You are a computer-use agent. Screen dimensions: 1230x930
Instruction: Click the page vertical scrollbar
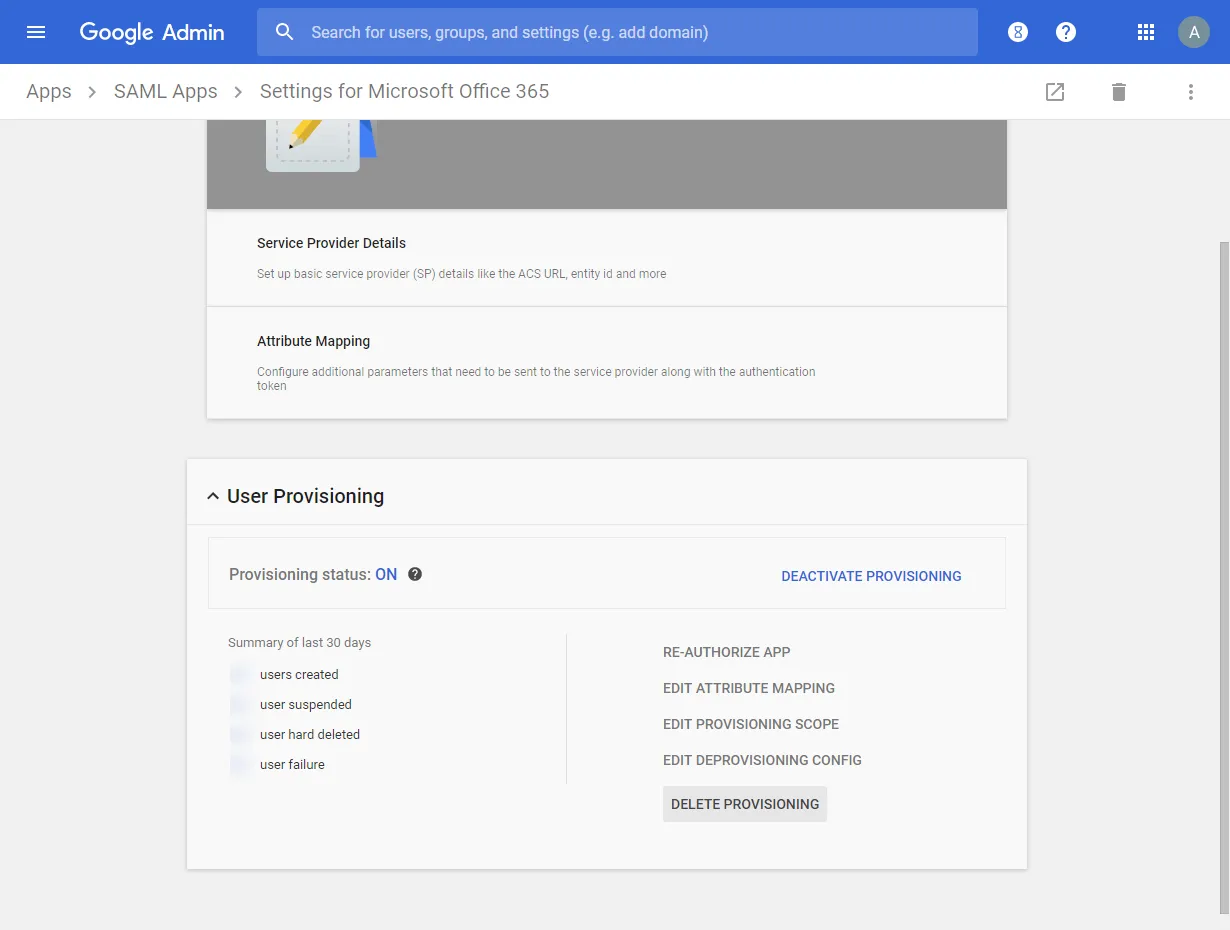click(x=1224, y=578)
